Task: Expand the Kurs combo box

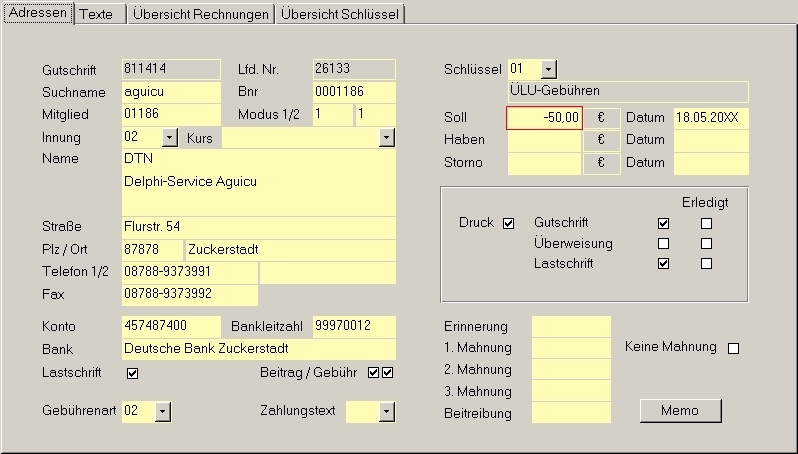Action: (x=387, y=137)
